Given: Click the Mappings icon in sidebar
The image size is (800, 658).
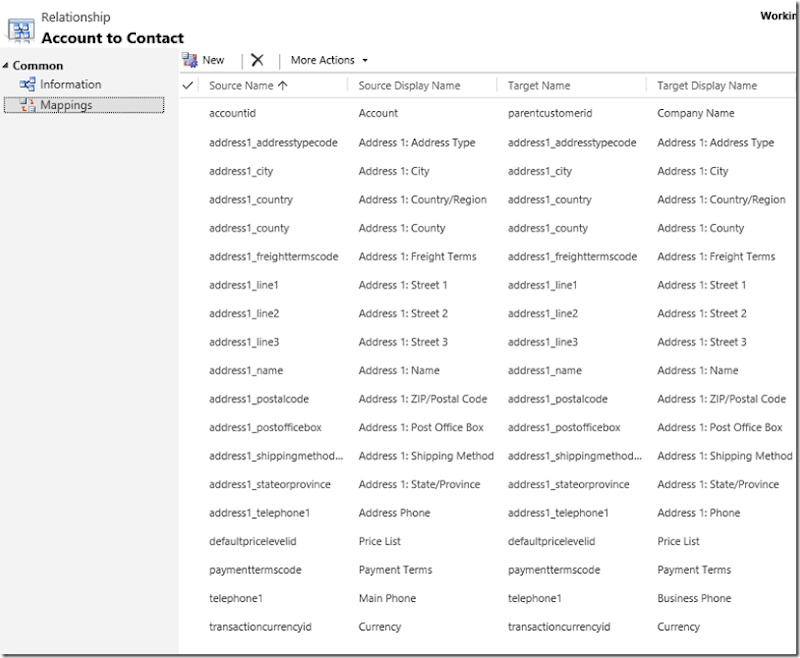Looking at the screenshot, I should 27,105.
